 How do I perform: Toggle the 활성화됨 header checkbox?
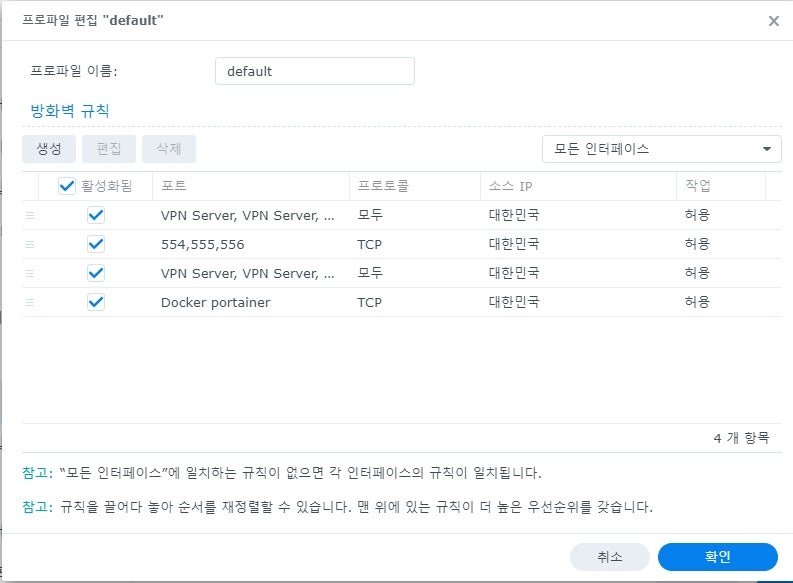(x=67, y=186)
